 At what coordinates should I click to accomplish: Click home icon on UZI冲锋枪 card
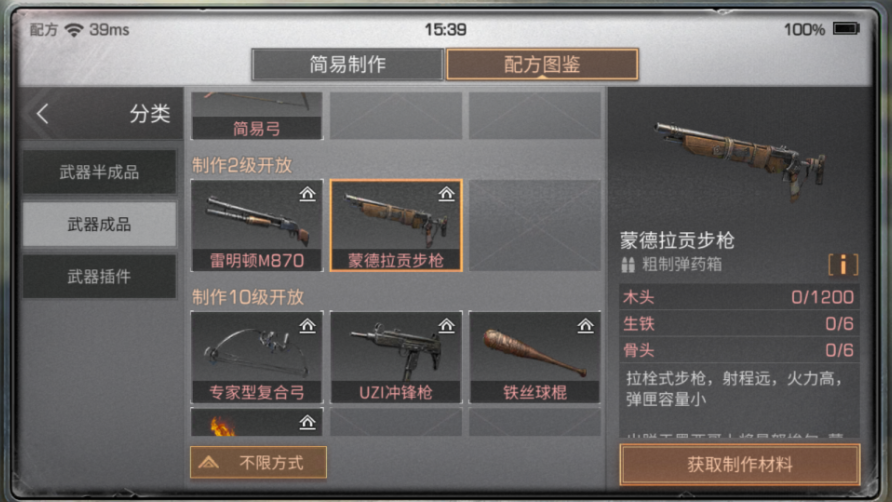point(447,326)
